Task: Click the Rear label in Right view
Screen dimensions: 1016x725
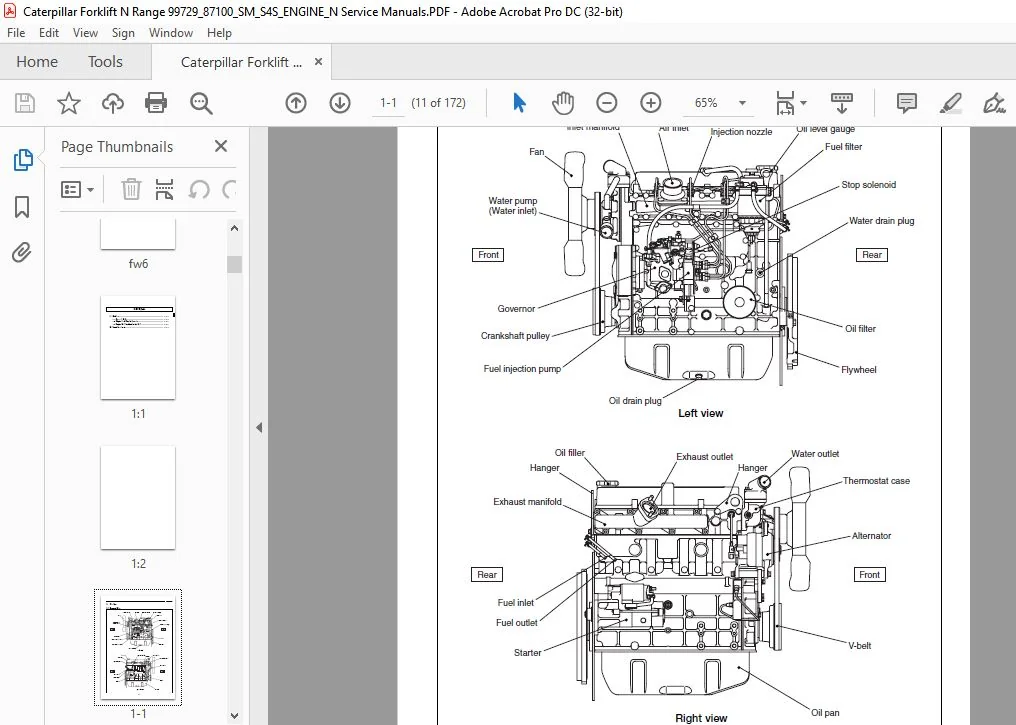Action: click(x=487, y=575)
